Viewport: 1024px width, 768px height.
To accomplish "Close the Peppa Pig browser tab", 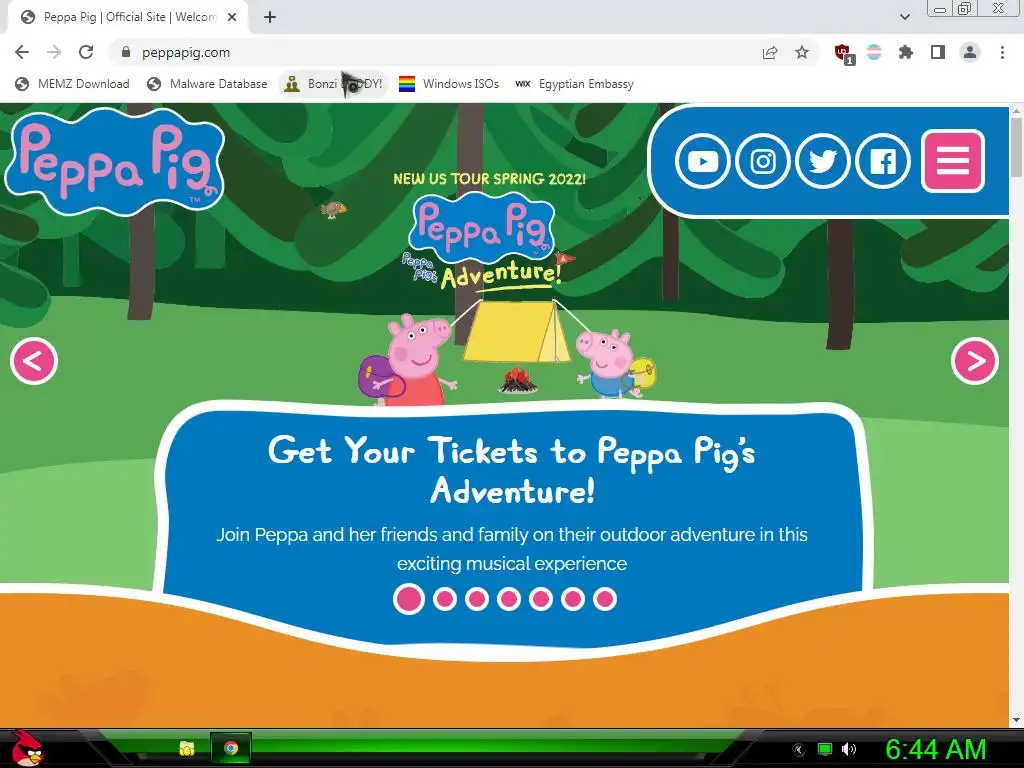I will click(232, 17).
